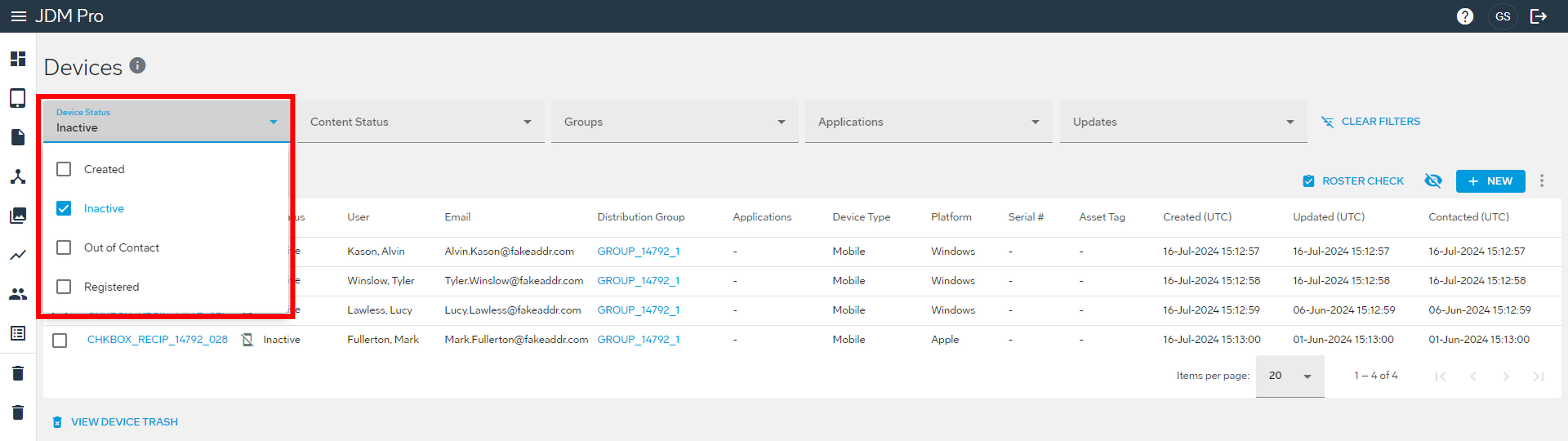1568x441 pixels.
Task: Click Alvin.Kason@fakeaddr.com email cell
Action: 509,251
